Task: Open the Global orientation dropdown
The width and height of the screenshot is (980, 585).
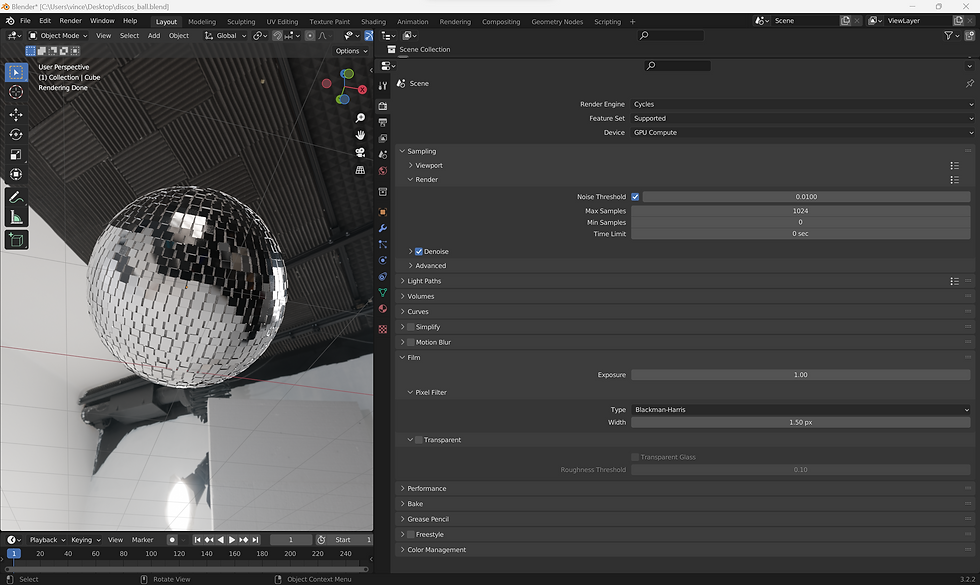Action: tap(226, 36)
